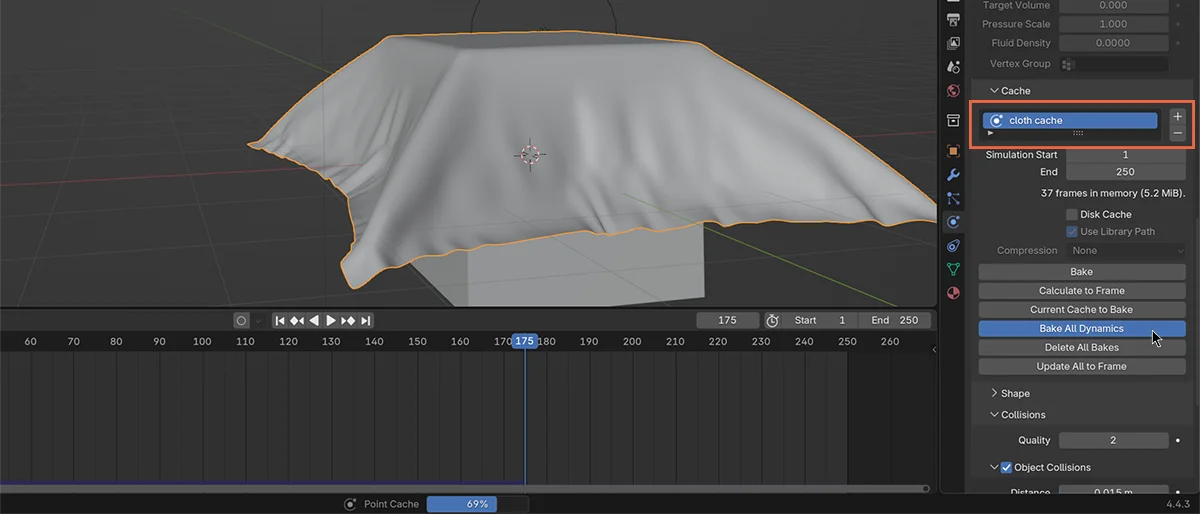
Task: Click the Bake button
Action: point(1081,272)
